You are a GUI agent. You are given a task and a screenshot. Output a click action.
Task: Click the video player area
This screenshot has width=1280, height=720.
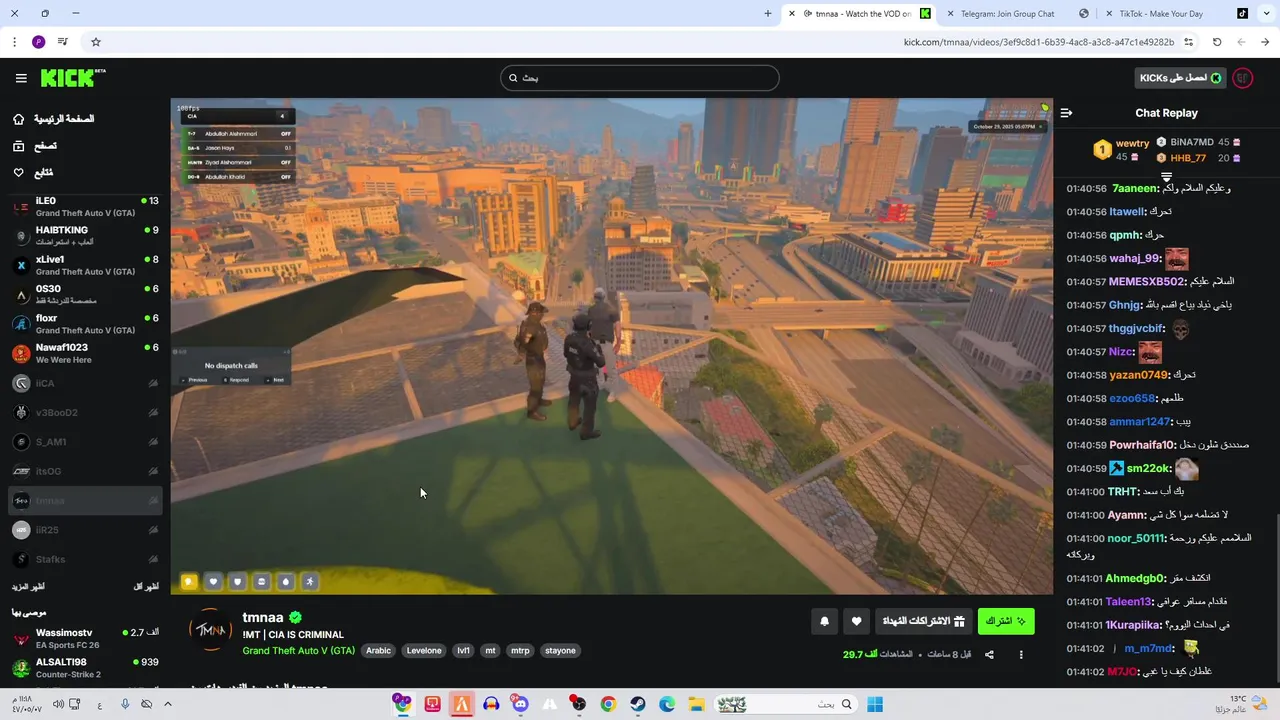(611, 346)
